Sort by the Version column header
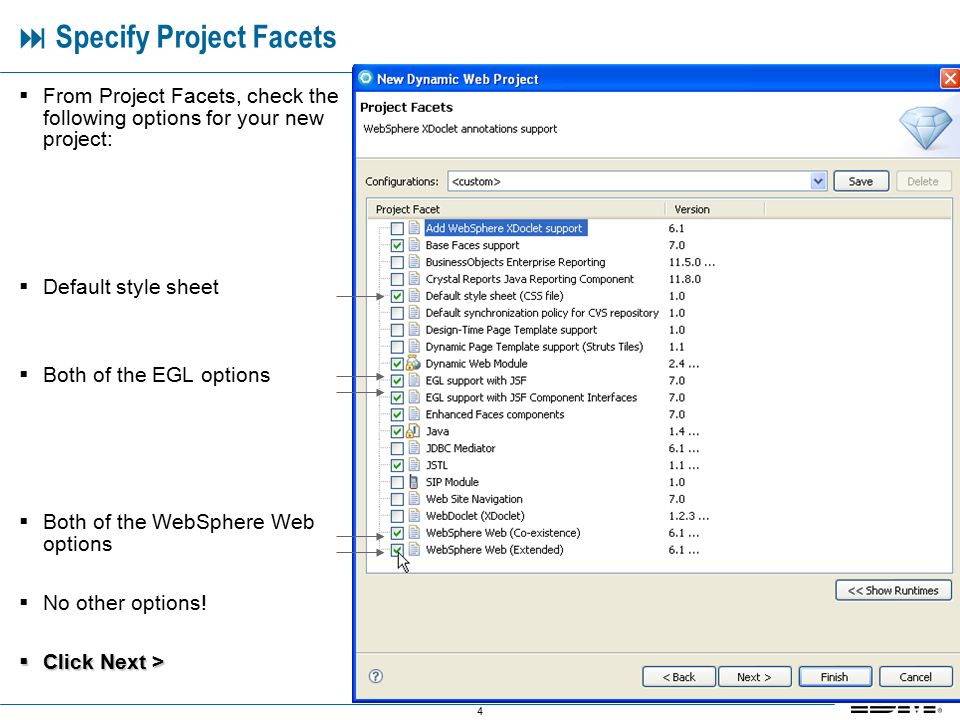Viewport: 960px width, 720px height. 714,209
